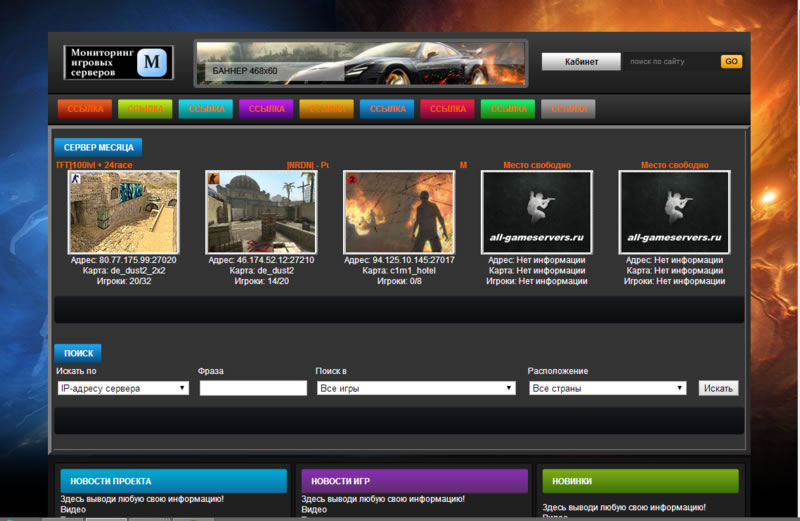Open the c1m1_hotel server thumbnail

point(399,212)
